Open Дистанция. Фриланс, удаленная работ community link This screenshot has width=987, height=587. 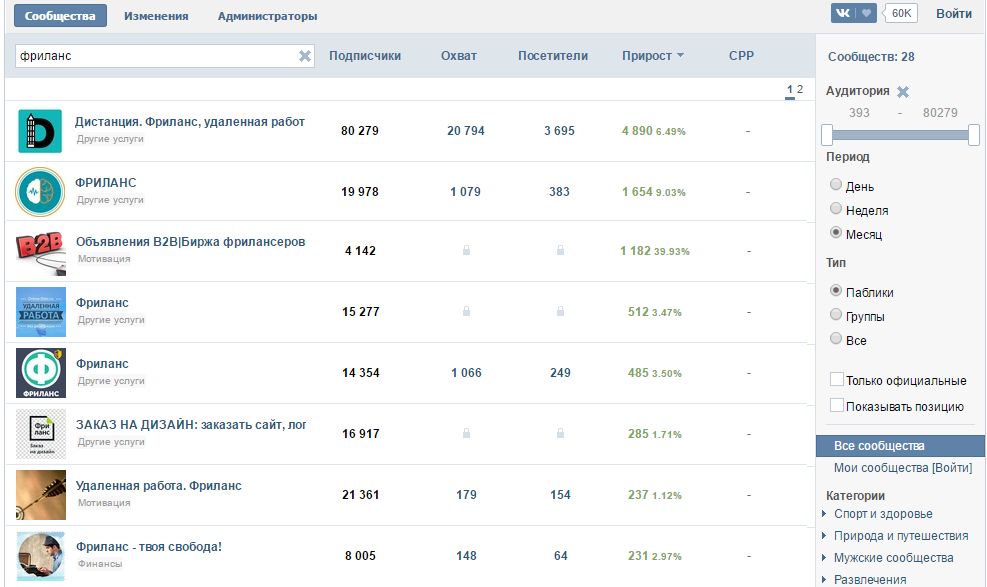(x=189, y=122)
